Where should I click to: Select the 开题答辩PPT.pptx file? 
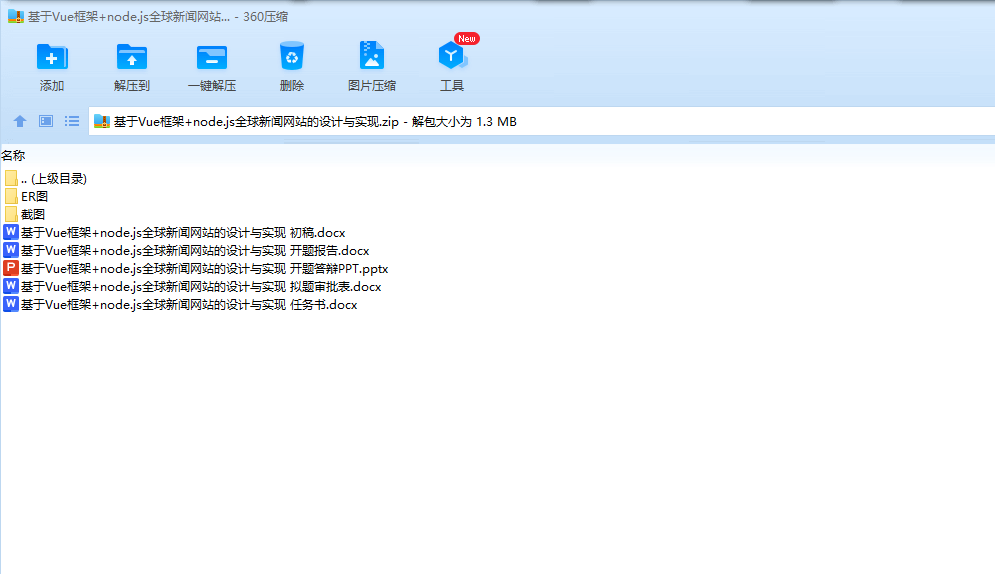tap(196, 268)
